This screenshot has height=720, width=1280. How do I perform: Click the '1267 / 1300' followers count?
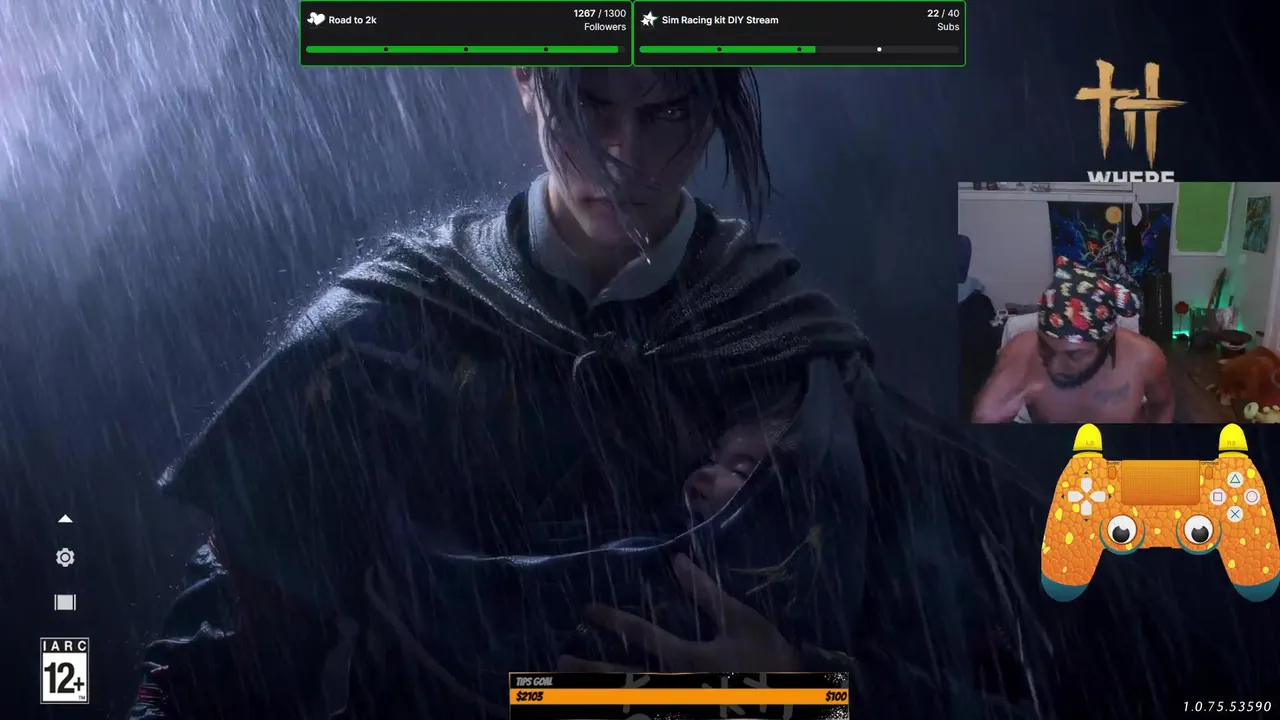tap(600, 14)
